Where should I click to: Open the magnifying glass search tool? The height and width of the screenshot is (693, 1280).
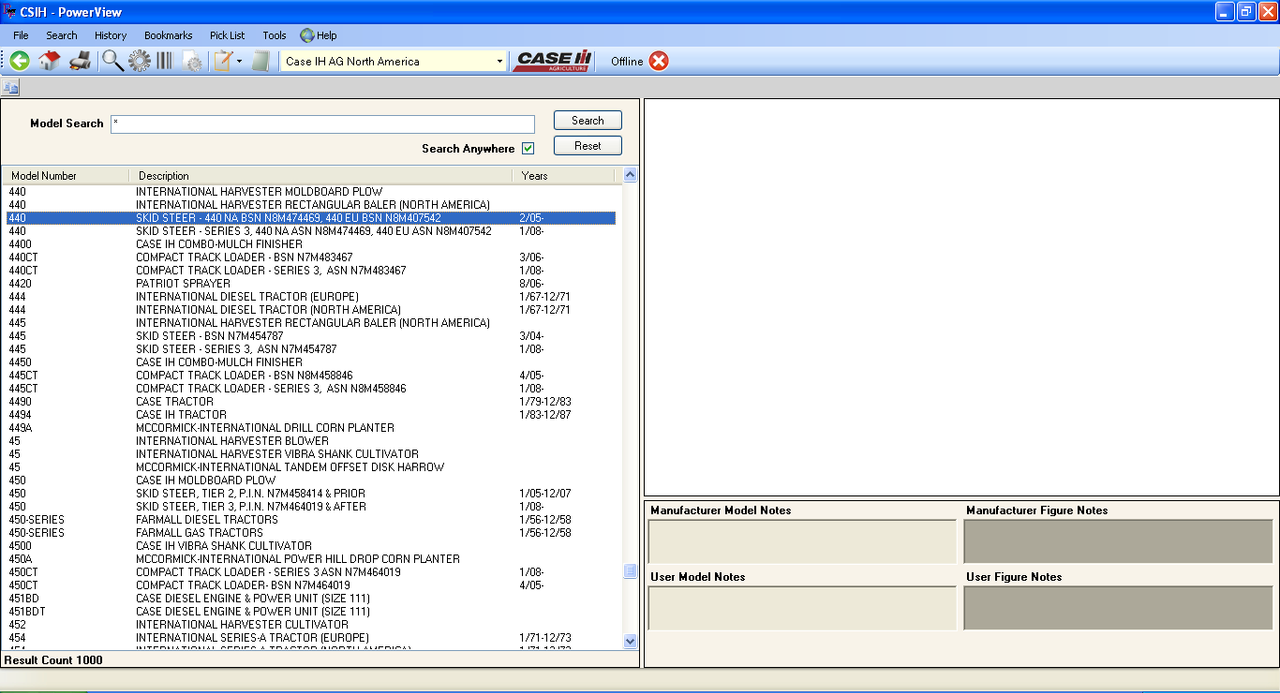pos(112,61)
